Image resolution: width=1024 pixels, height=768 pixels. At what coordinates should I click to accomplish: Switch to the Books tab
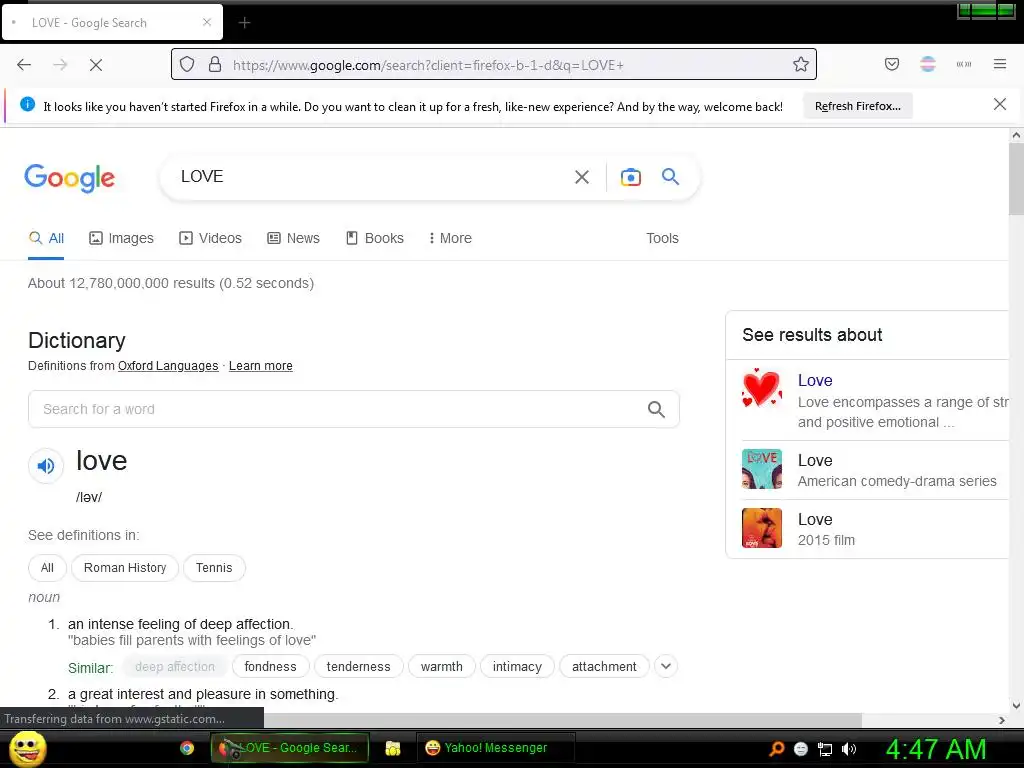[375, 238]
